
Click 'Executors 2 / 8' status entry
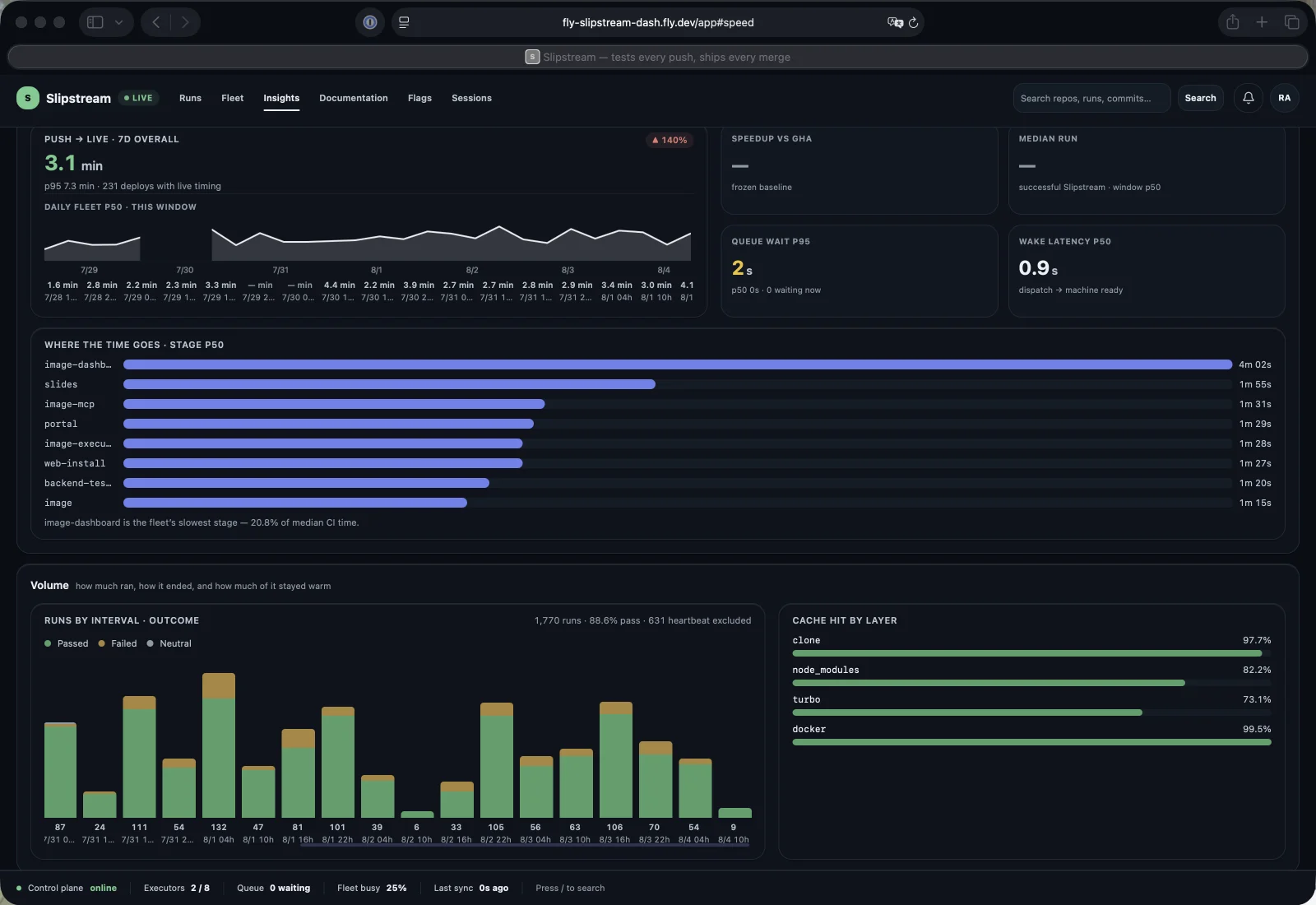[x=177, y=888]
